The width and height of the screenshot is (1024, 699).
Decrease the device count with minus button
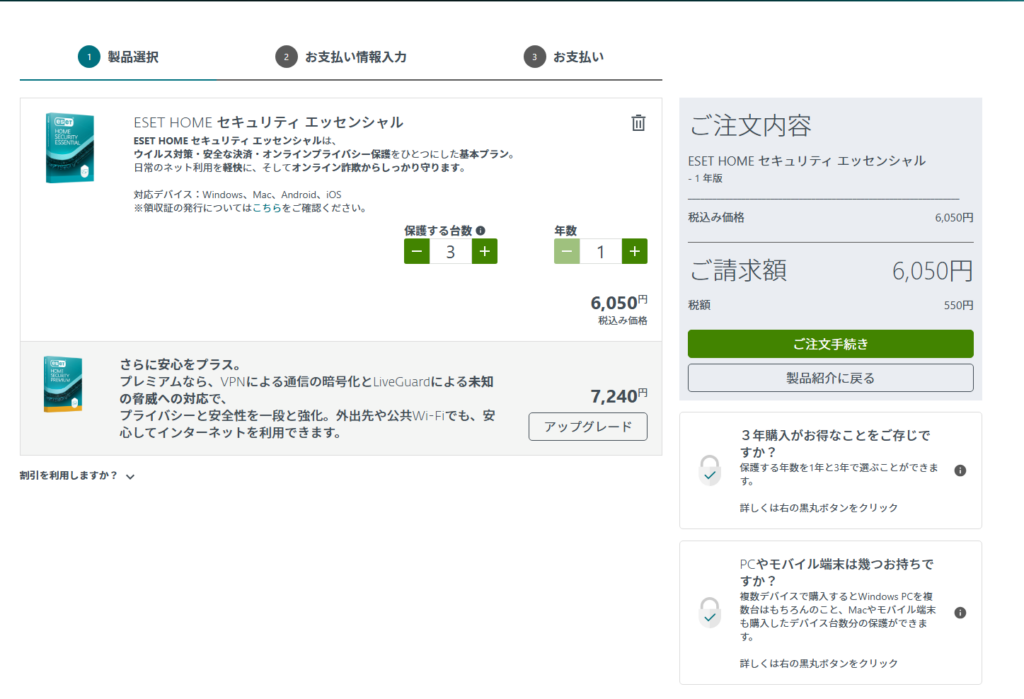pyautogui.click(x=417, y=252)
